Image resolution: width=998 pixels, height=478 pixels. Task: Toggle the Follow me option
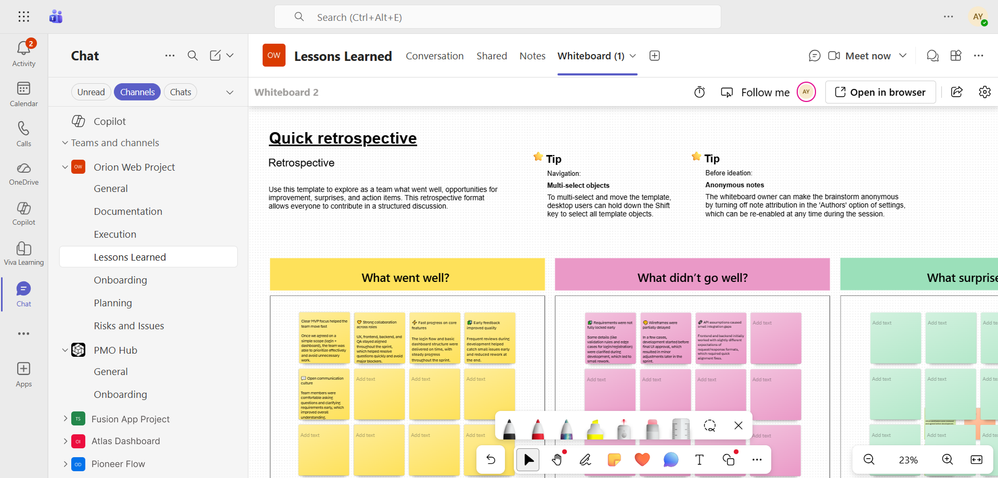tap(755, 92)
